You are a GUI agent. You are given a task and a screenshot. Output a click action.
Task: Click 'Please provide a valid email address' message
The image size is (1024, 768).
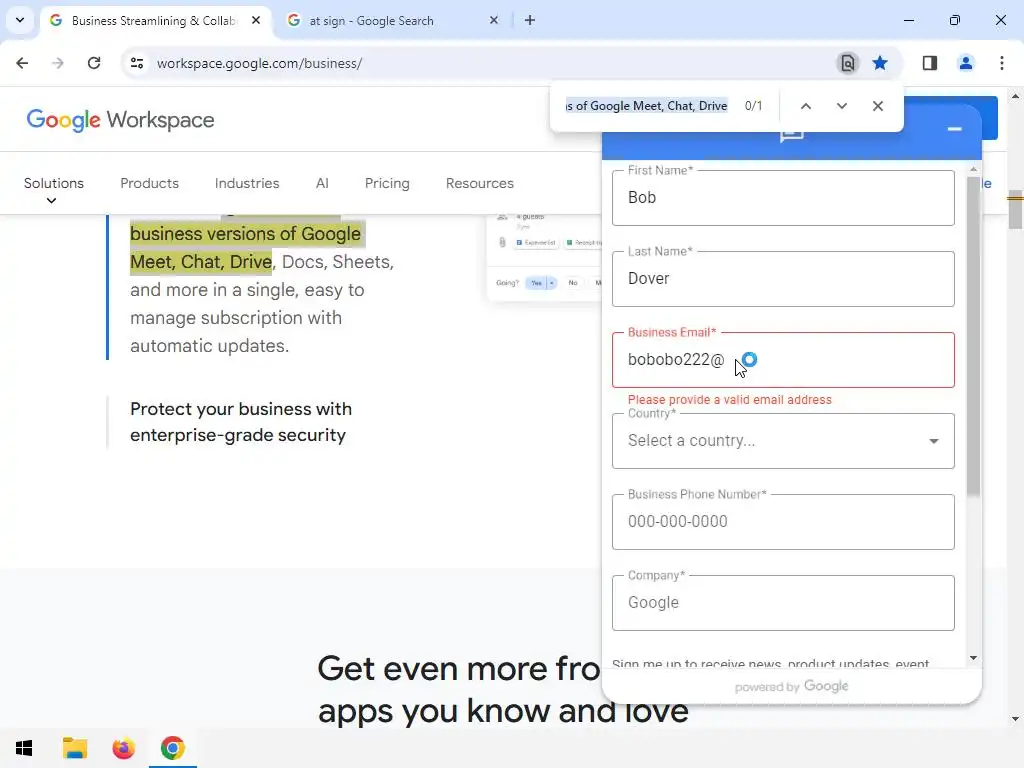[729, 400]
